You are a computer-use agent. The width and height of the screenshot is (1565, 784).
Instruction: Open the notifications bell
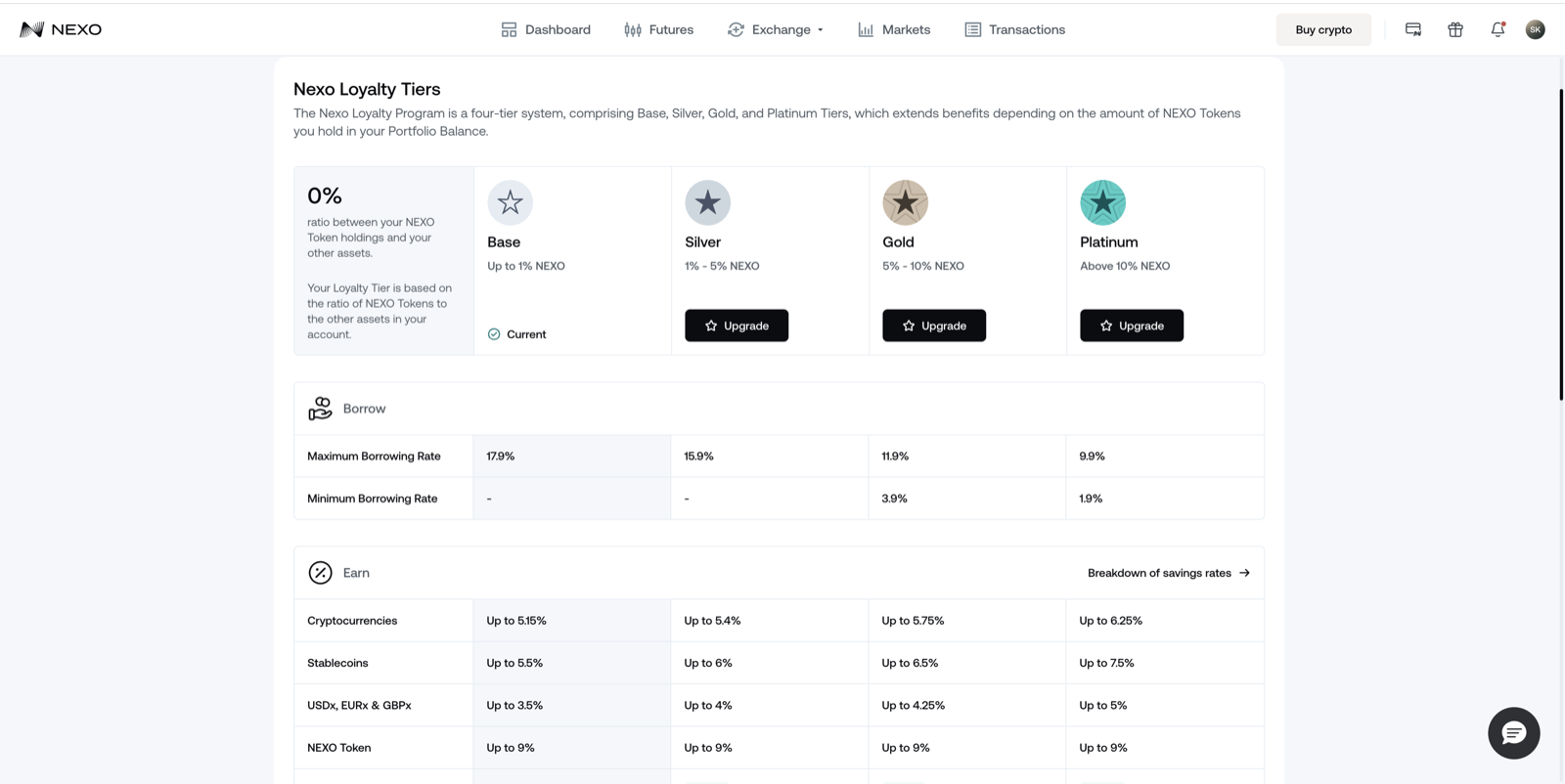pos(1498,29)
